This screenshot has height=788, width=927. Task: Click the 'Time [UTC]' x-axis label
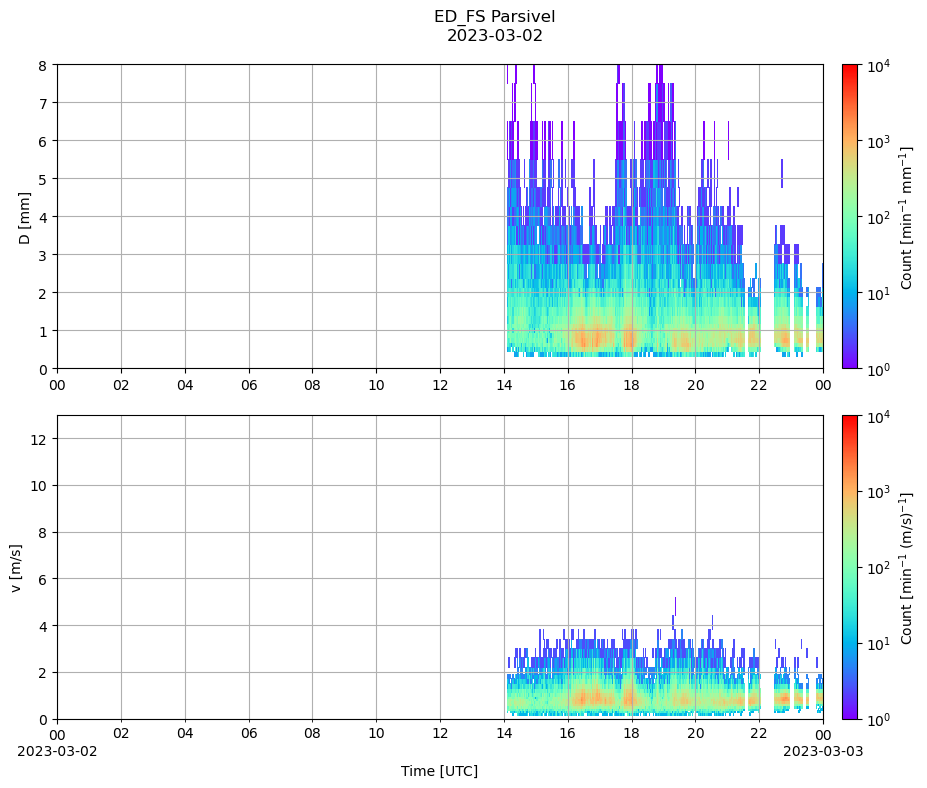(x=439, y=771)
